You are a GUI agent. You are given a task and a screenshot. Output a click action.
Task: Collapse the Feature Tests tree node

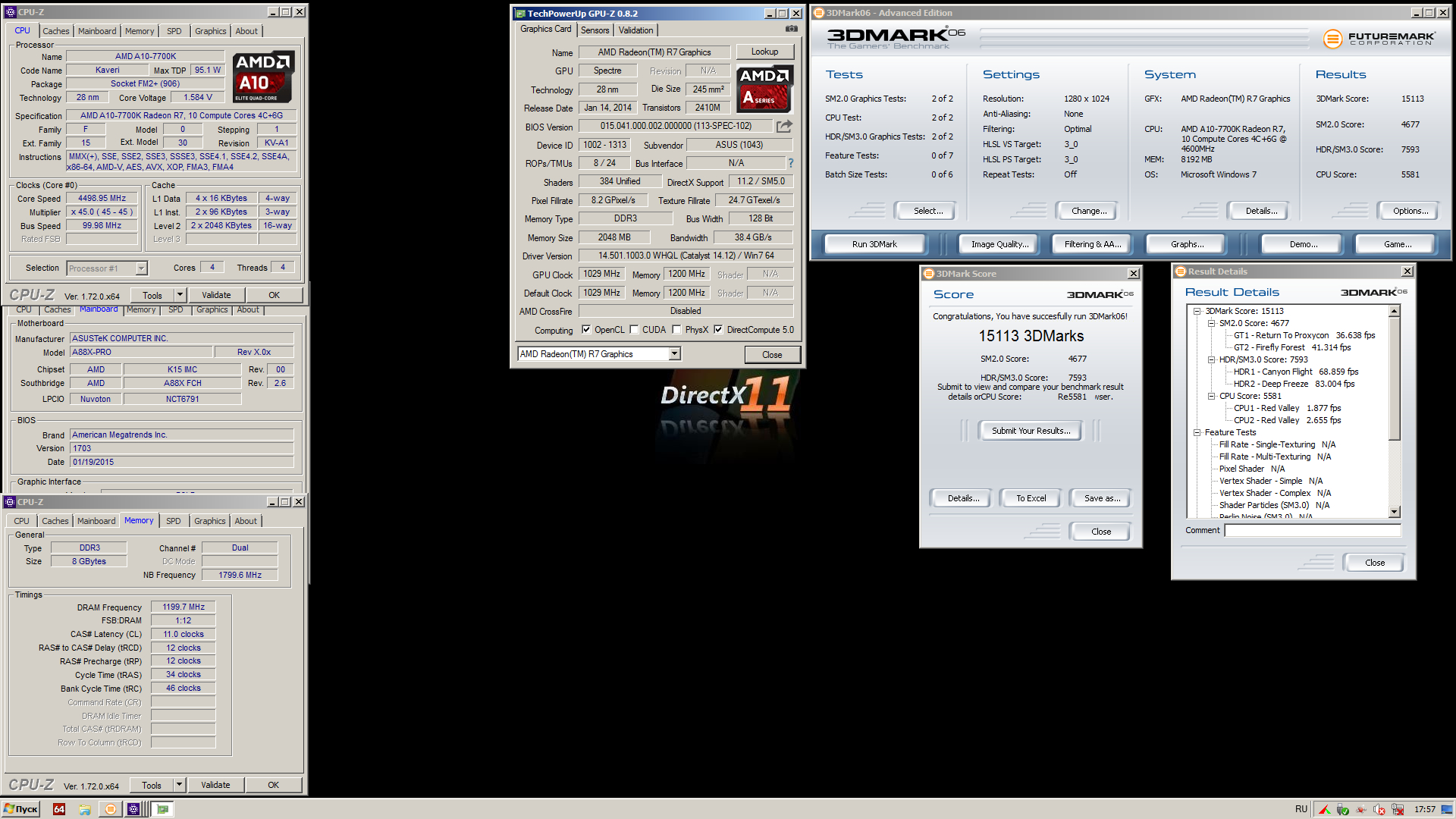tap(1197, 432)
